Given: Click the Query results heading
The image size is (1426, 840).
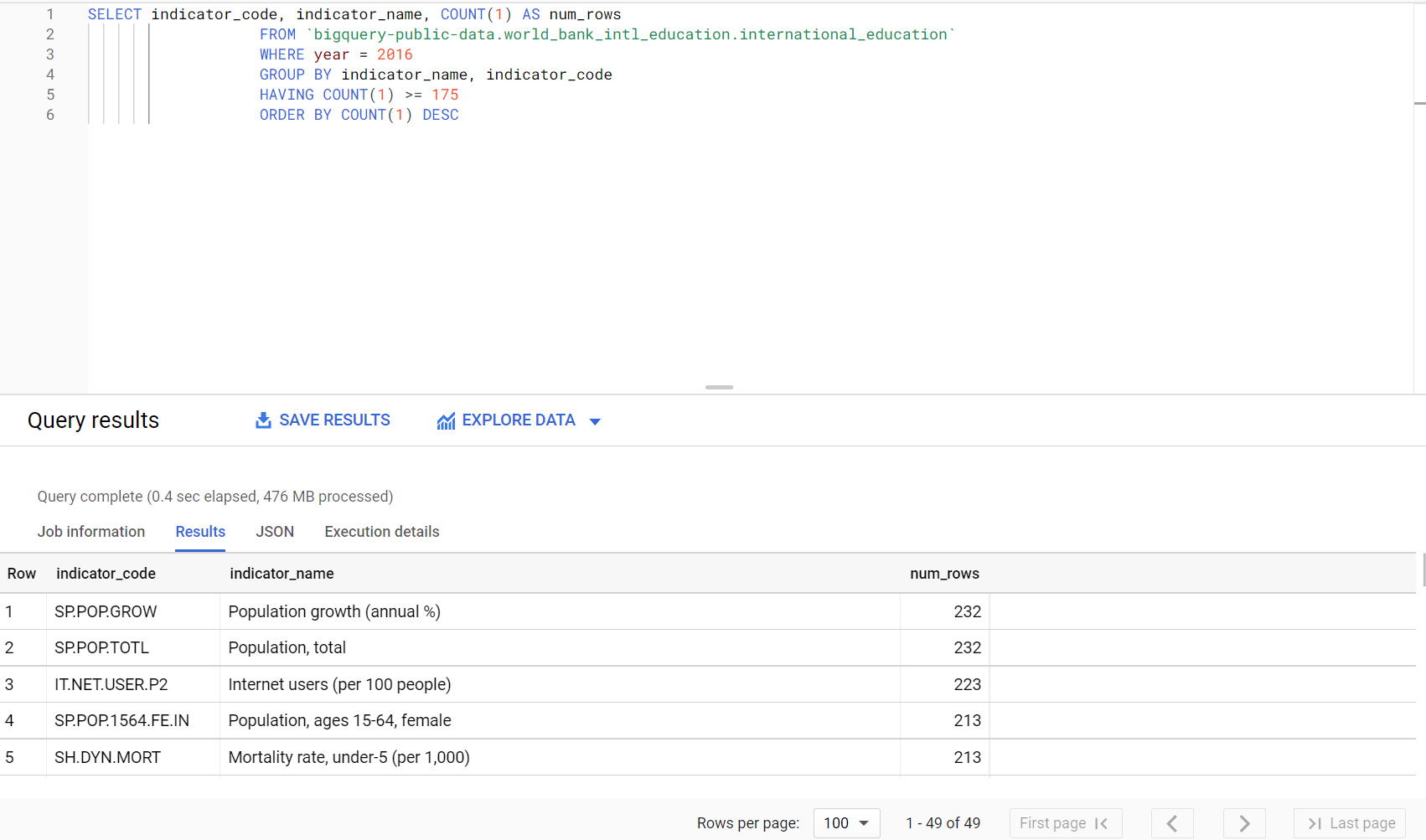Looking at the screenshot, I should click(x=93, y=420).
